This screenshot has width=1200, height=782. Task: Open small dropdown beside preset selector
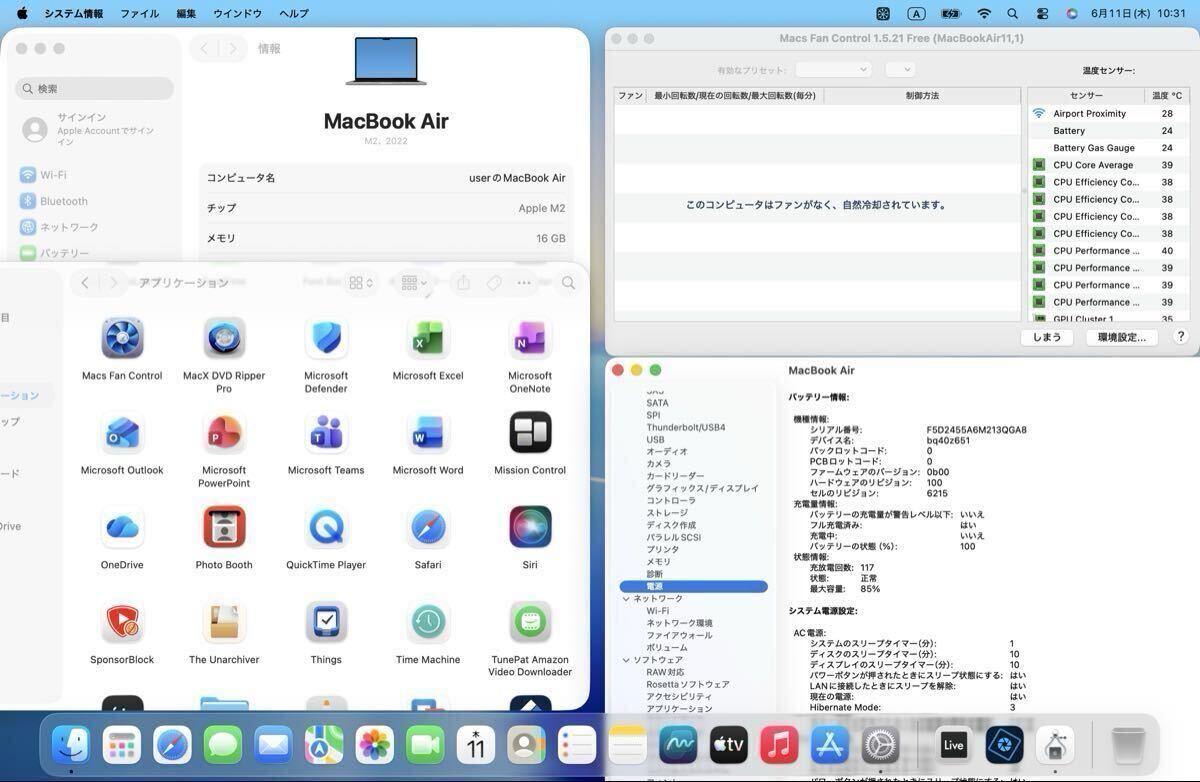point(900,70)
